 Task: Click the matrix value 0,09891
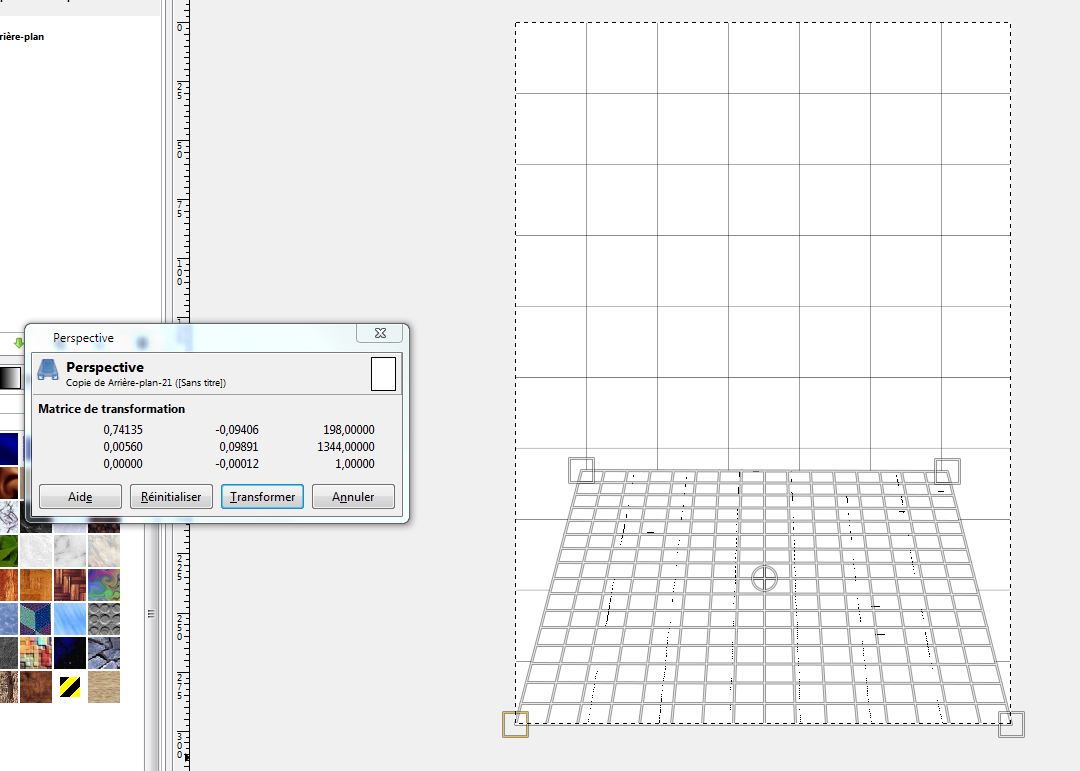point(238,446)
